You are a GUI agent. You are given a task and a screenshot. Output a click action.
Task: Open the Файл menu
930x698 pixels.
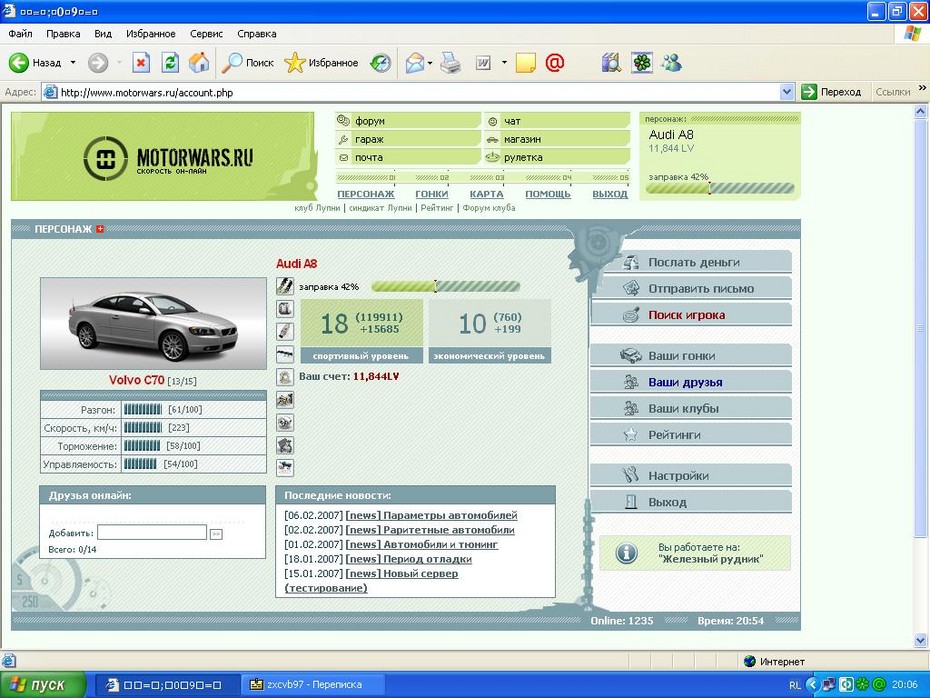click(20, 34)
